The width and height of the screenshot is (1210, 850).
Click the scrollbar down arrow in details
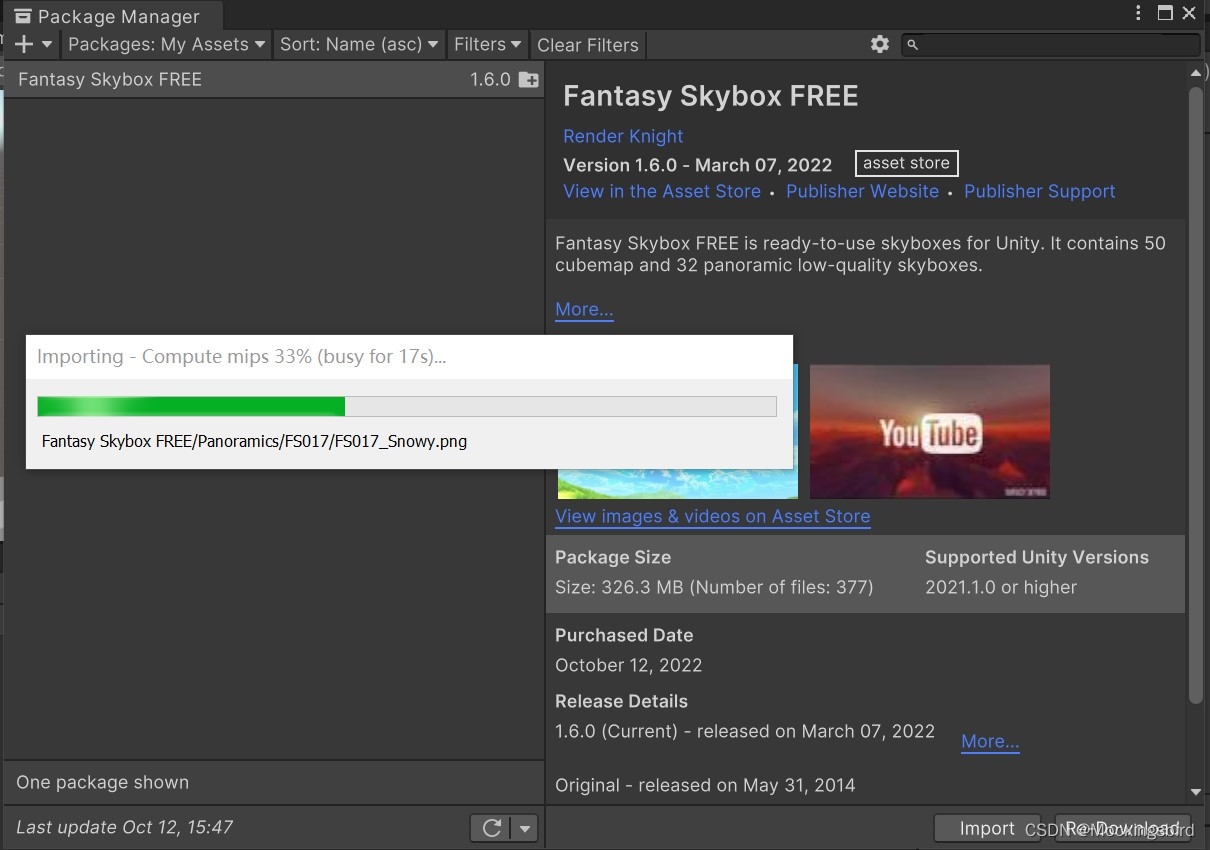click(1196, 792)
